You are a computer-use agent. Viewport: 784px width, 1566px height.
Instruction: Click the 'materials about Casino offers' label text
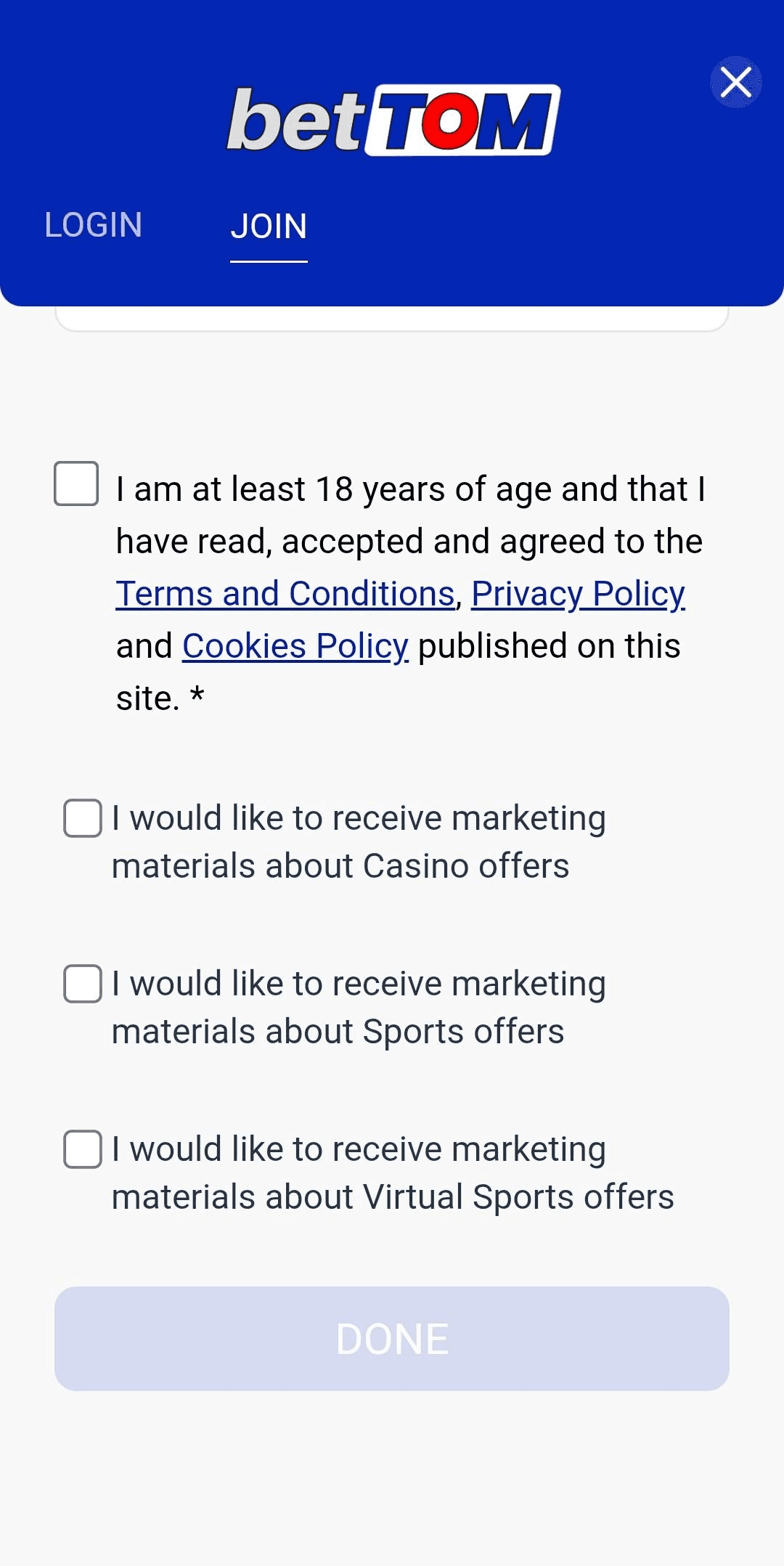click(340, 866)
